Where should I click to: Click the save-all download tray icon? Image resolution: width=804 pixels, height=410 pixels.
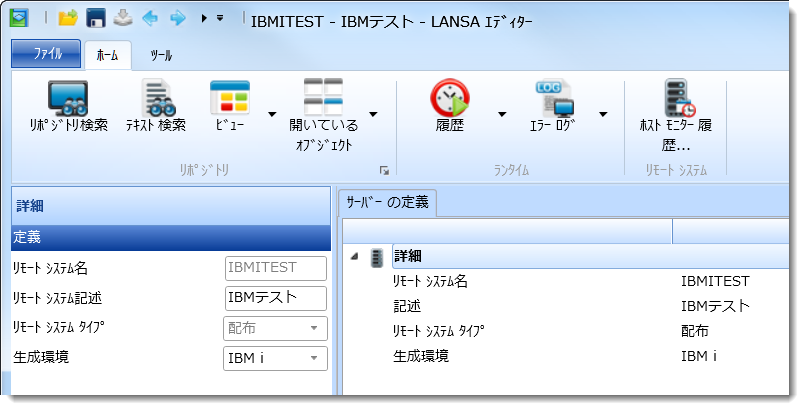coord(123,18)
